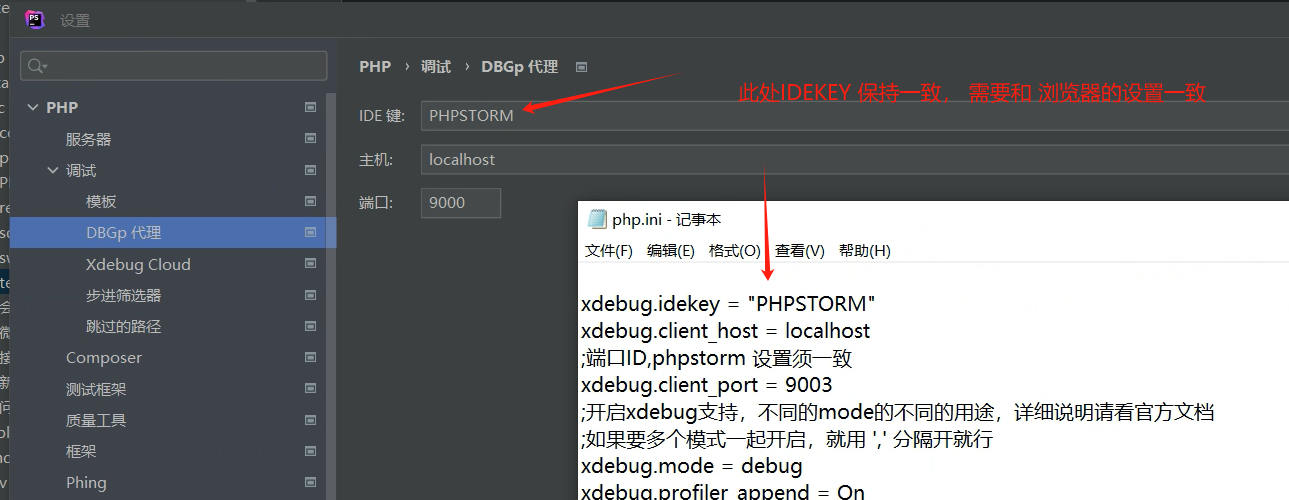Click the 调试 breadcrumb link
This screenshot has height=500, width=1289.
436,67
